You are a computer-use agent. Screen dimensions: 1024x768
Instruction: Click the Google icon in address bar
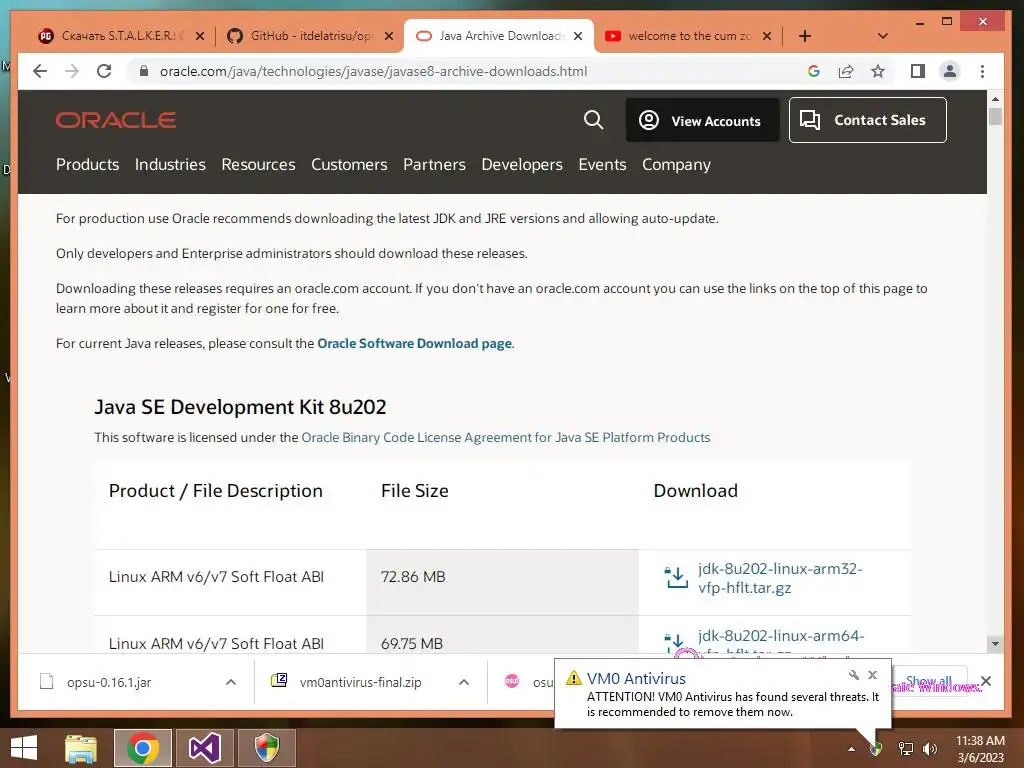click(x=814, y=71)
